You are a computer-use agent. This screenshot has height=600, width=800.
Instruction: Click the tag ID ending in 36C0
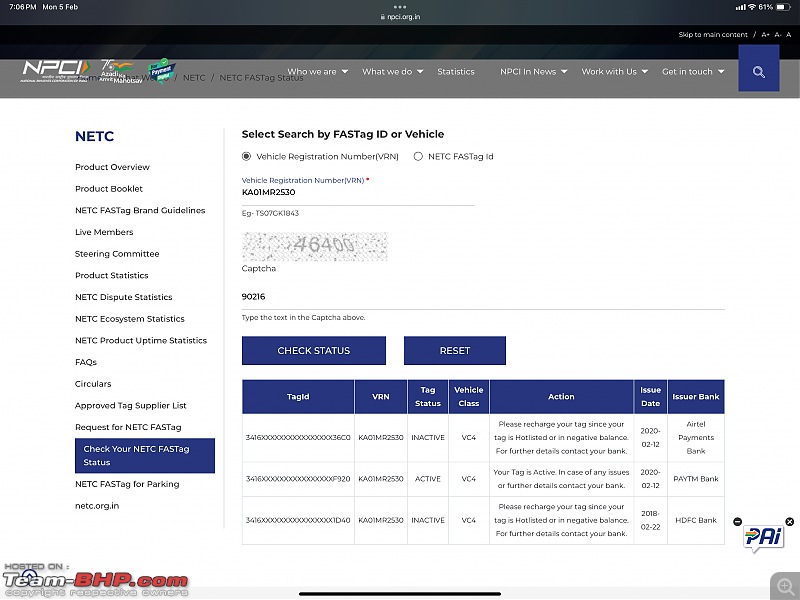[298, 438]
